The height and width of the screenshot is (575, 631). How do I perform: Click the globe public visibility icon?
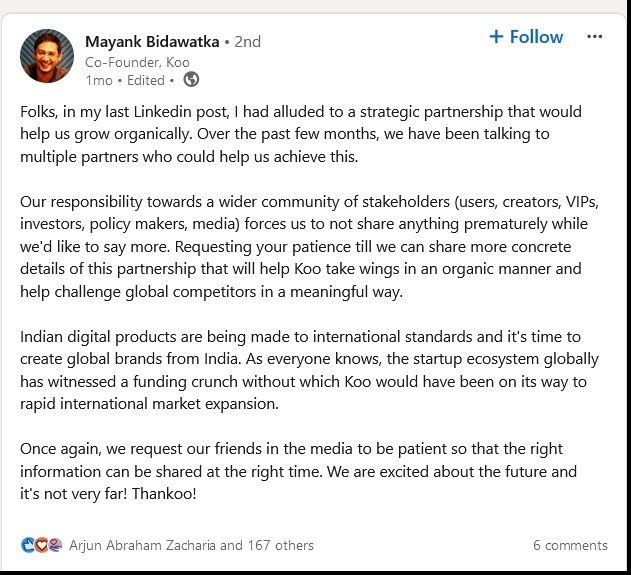(191, 79)
